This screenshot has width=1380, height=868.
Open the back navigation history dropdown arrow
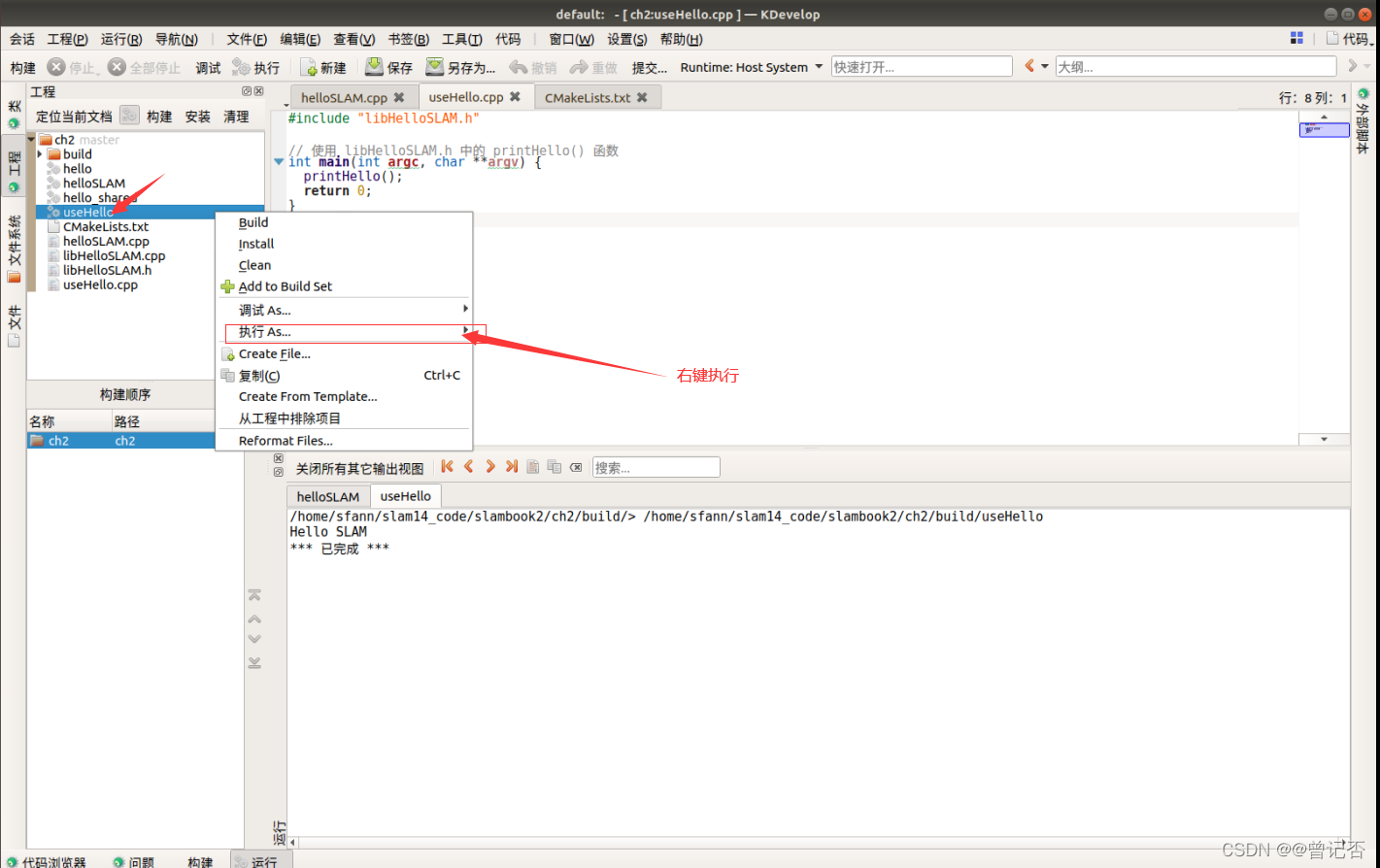[1045, 67]
